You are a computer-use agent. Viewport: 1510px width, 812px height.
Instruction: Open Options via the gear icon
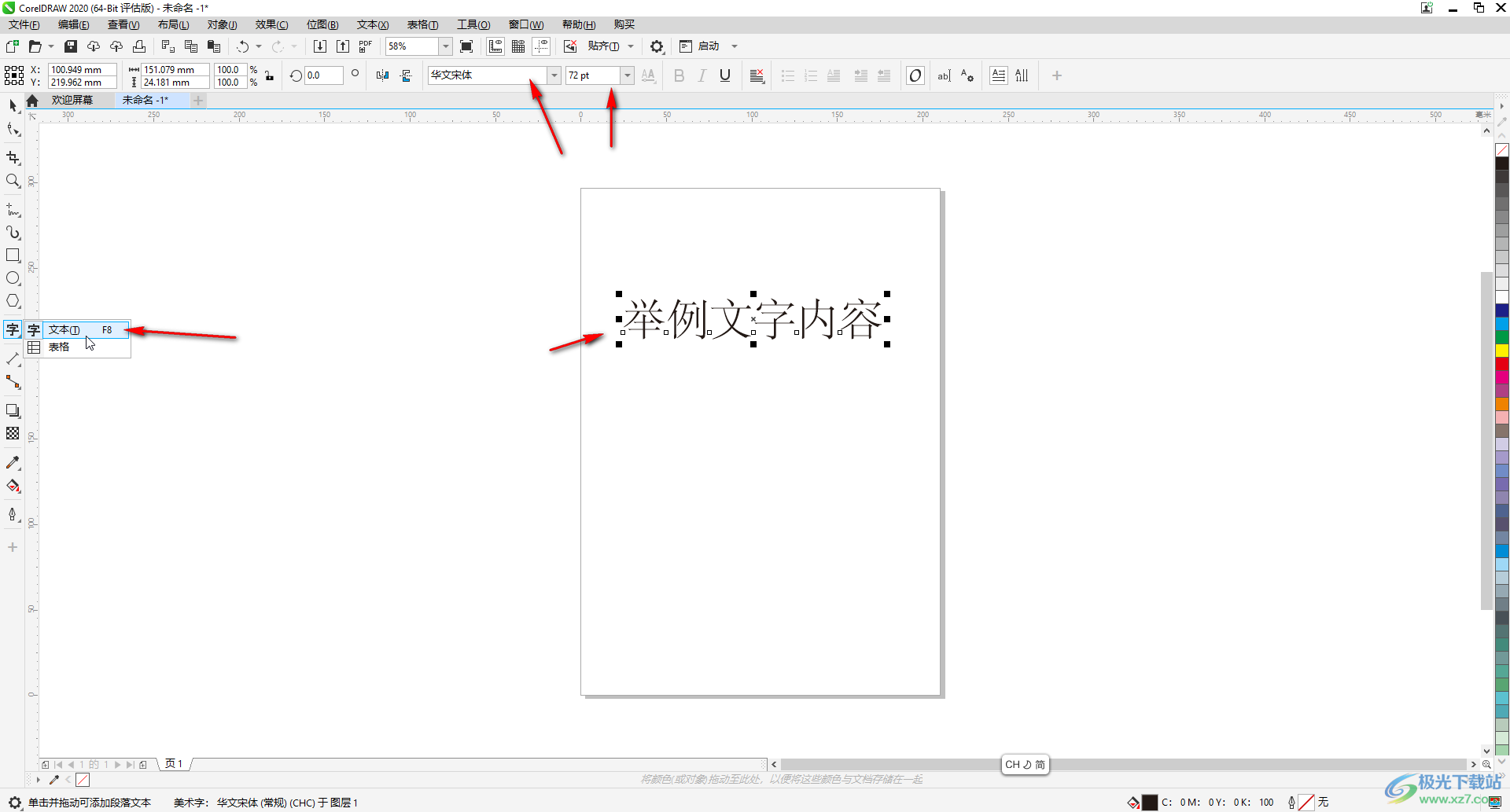pos(657,46)
